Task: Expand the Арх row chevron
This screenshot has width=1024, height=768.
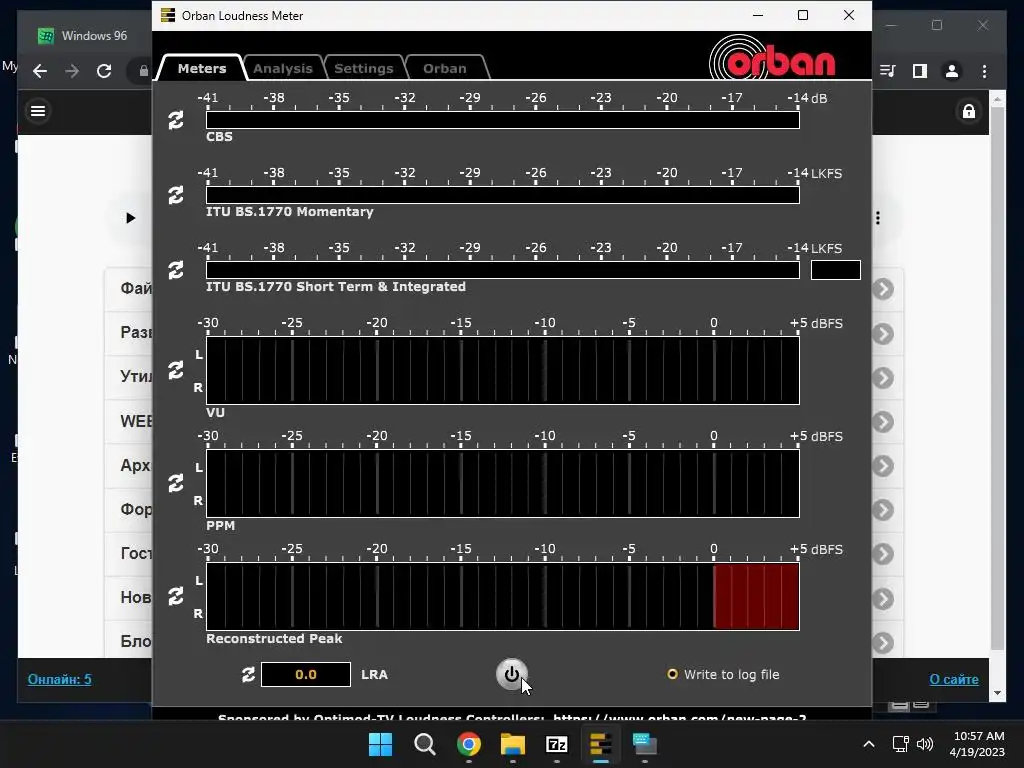Action: coord(883,466)
